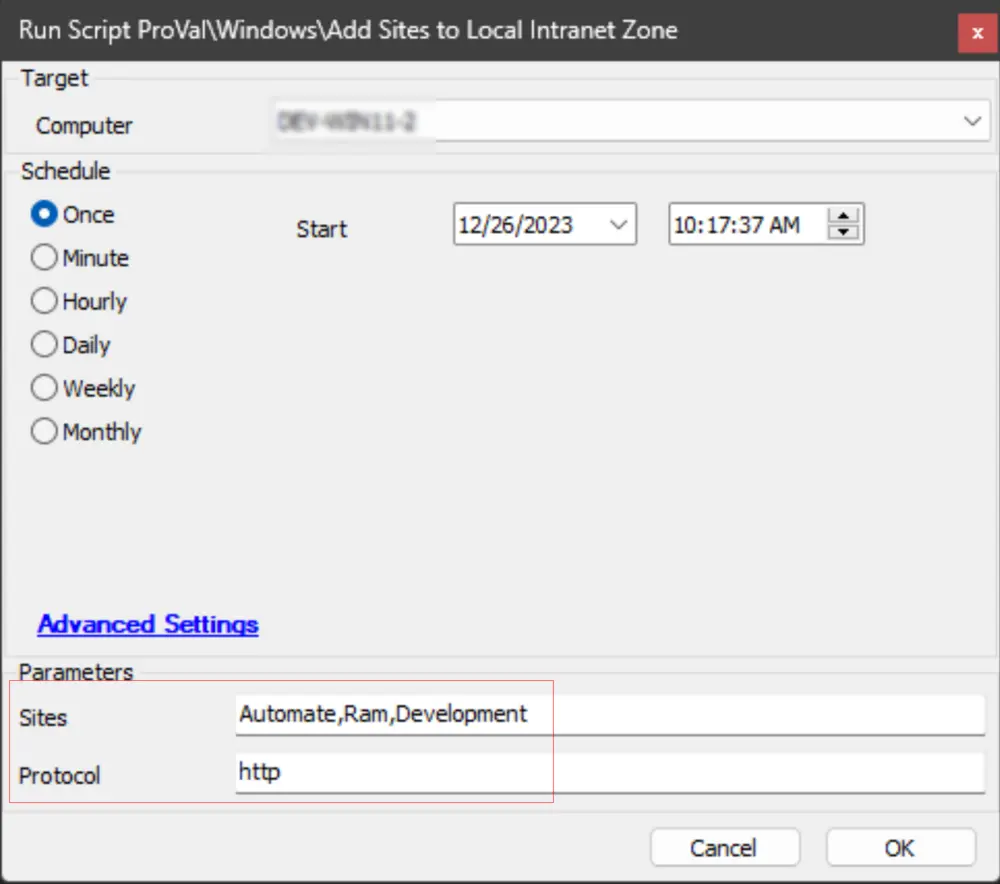Close the Run Script dialog
1000x884 pixels.
[x=977, y=33]
